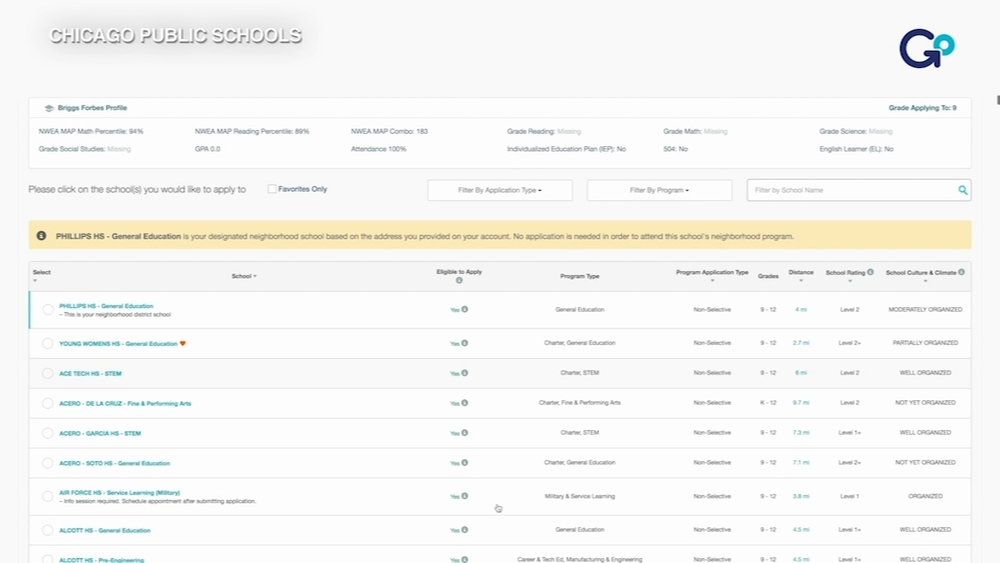Viewport: 1000px width, 563px height.
Task: Click the Briggs Forbes Profile graduation cap icon
Action: pos(48,108)
